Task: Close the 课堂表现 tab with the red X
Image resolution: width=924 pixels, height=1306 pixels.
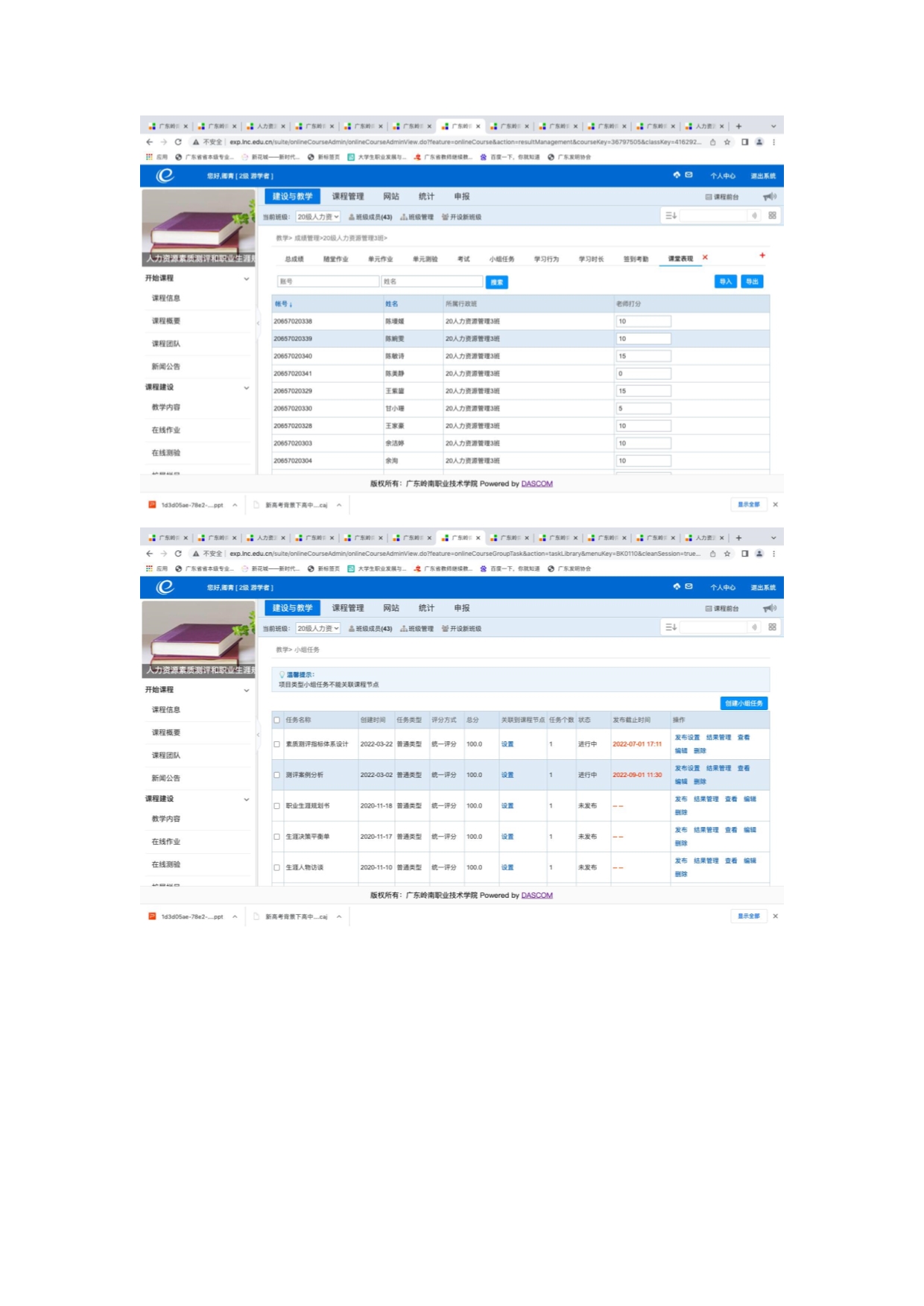Action: [705, 258]
